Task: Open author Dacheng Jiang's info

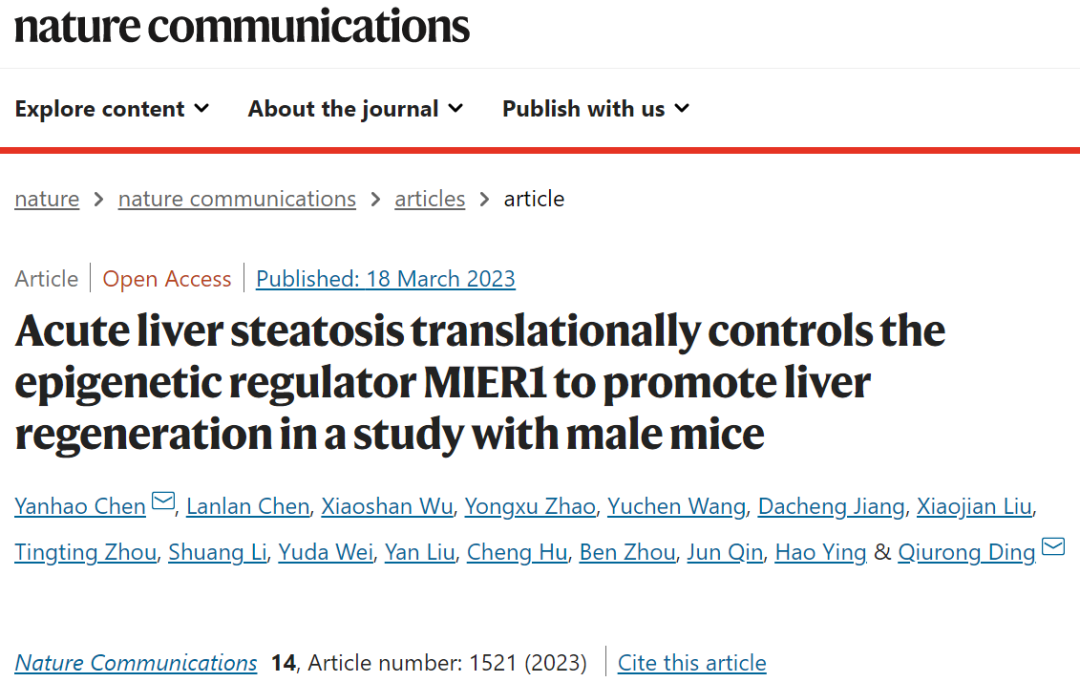Action: tap(831, 506)
